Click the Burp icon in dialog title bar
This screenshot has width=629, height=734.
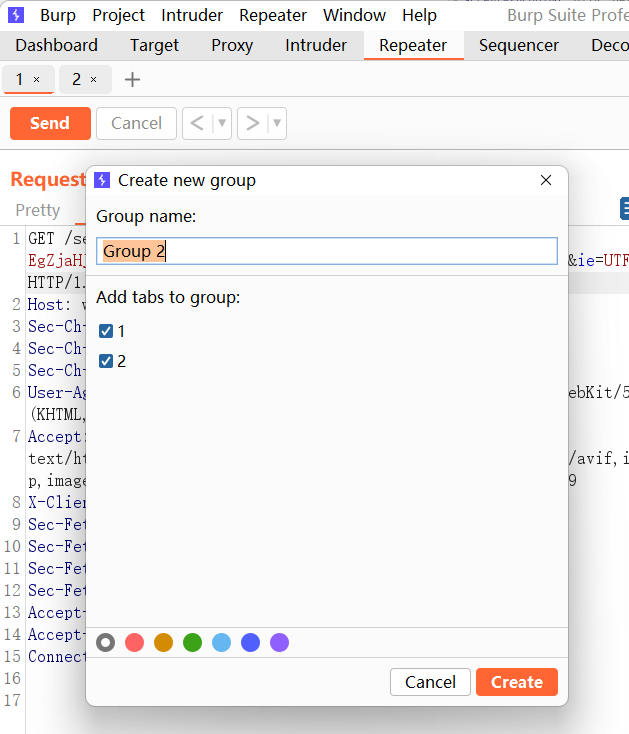point(102,180)
